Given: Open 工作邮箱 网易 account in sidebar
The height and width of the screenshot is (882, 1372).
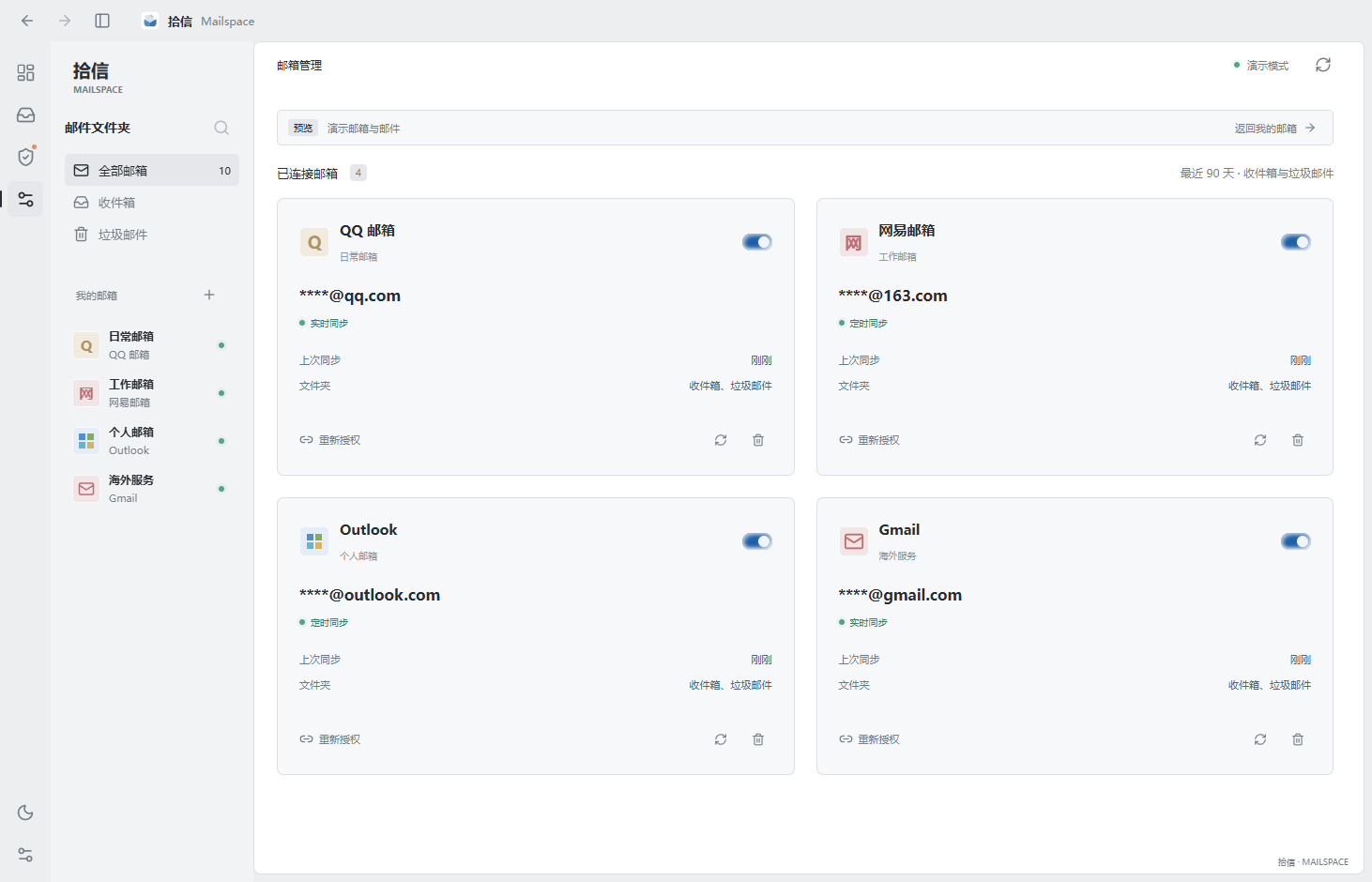Looking at the screenshot, I should (152, 393).
